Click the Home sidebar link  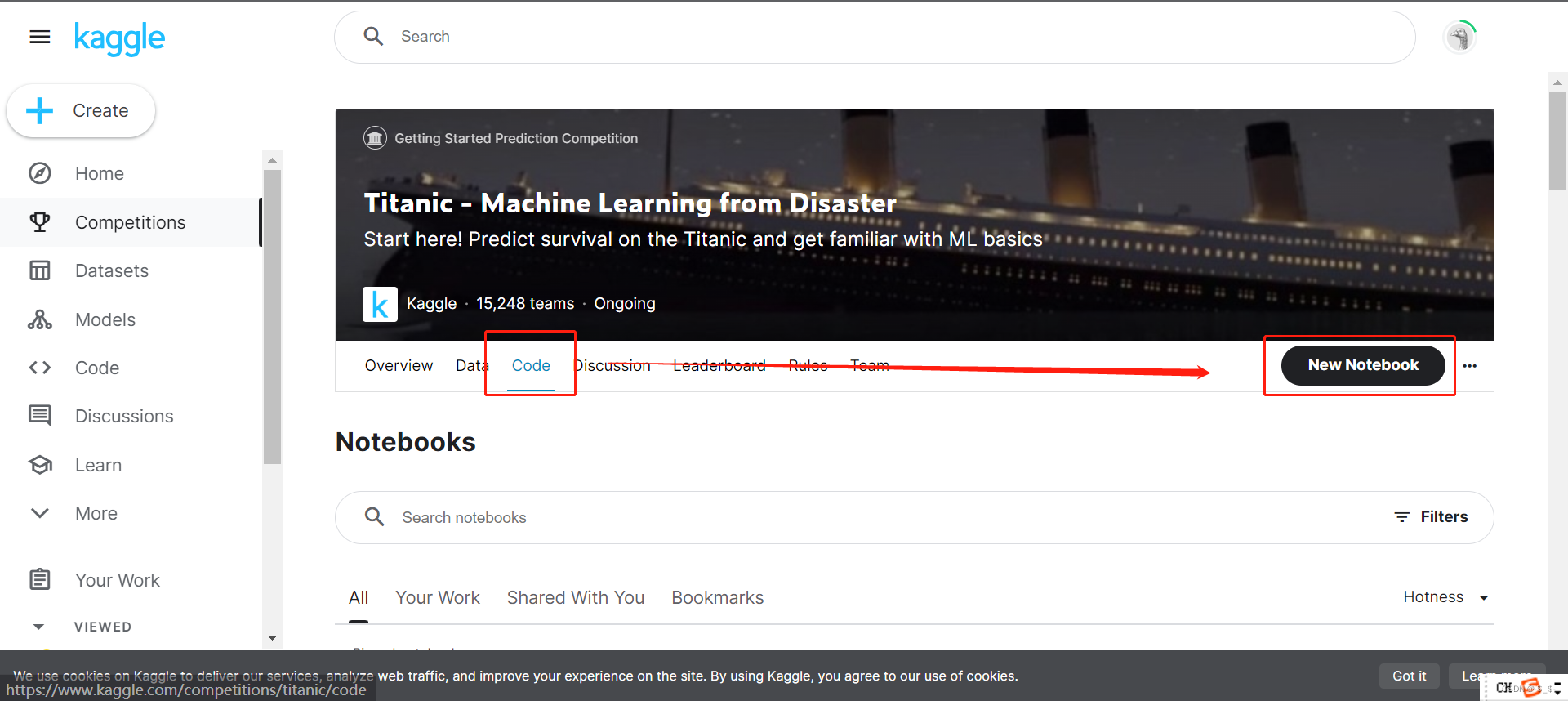100,173
